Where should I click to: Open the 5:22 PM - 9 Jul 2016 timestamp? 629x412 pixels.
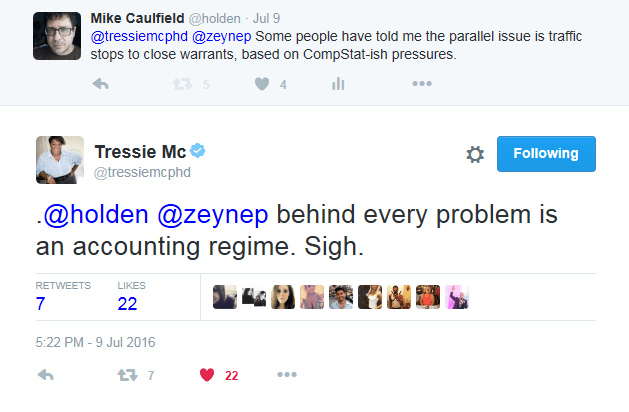(x=96, y=342)
